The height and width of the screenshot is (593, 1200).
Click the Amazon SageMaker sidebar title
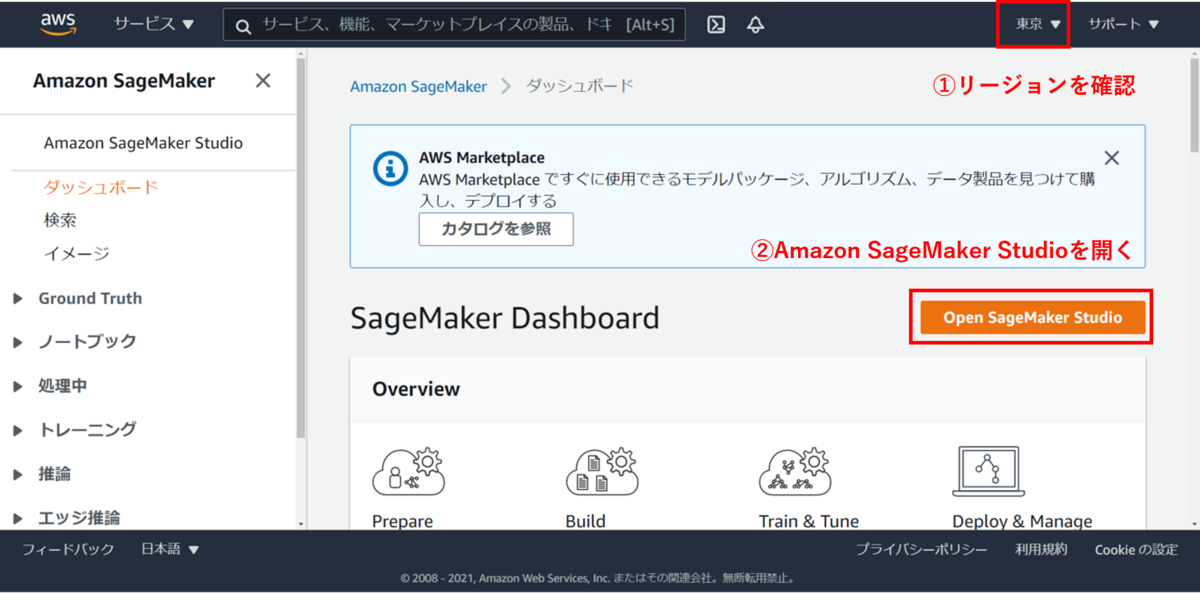click(124, 81)
